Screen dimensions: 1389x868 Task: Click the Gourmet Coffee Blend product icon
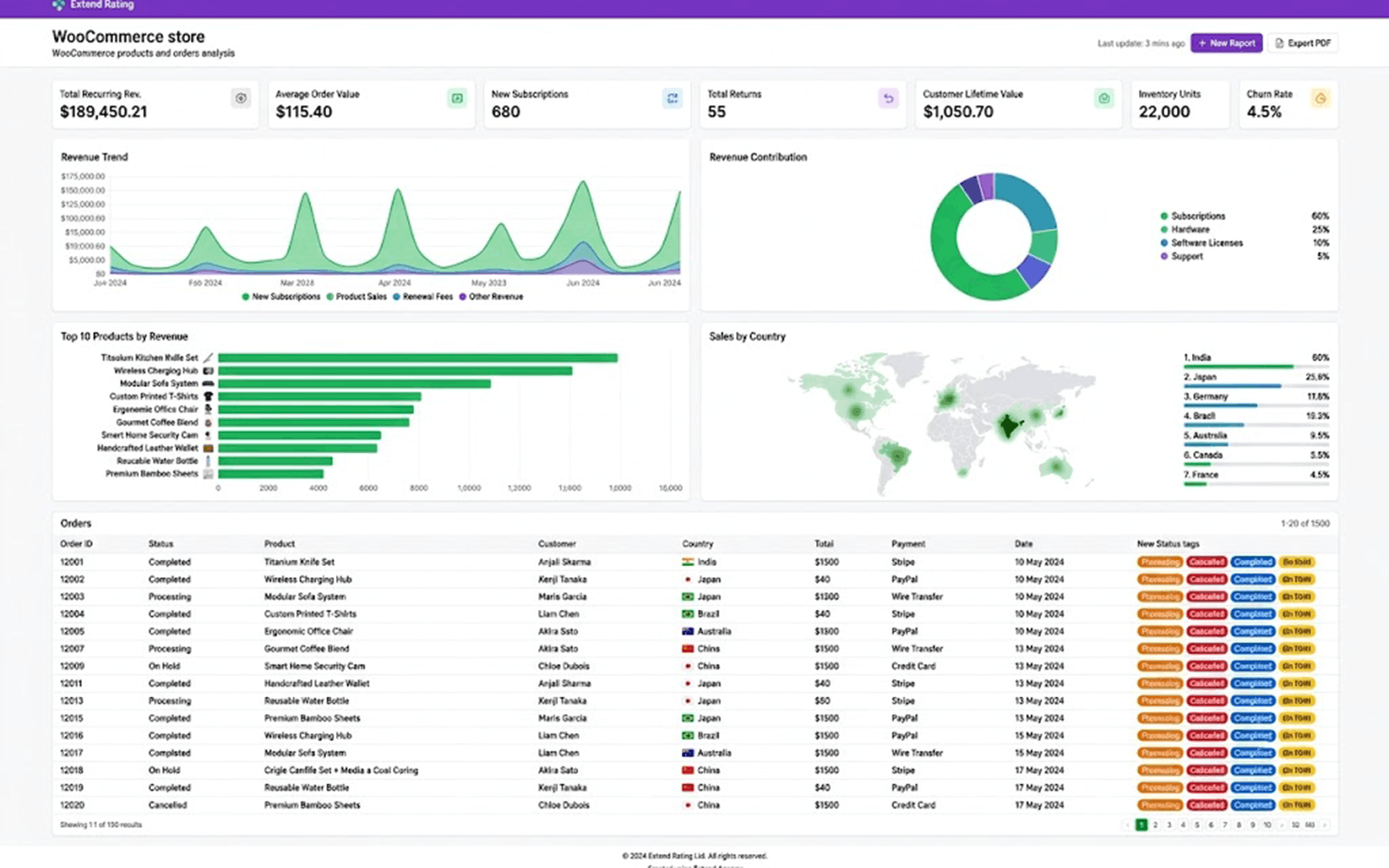tap(208, 422)
